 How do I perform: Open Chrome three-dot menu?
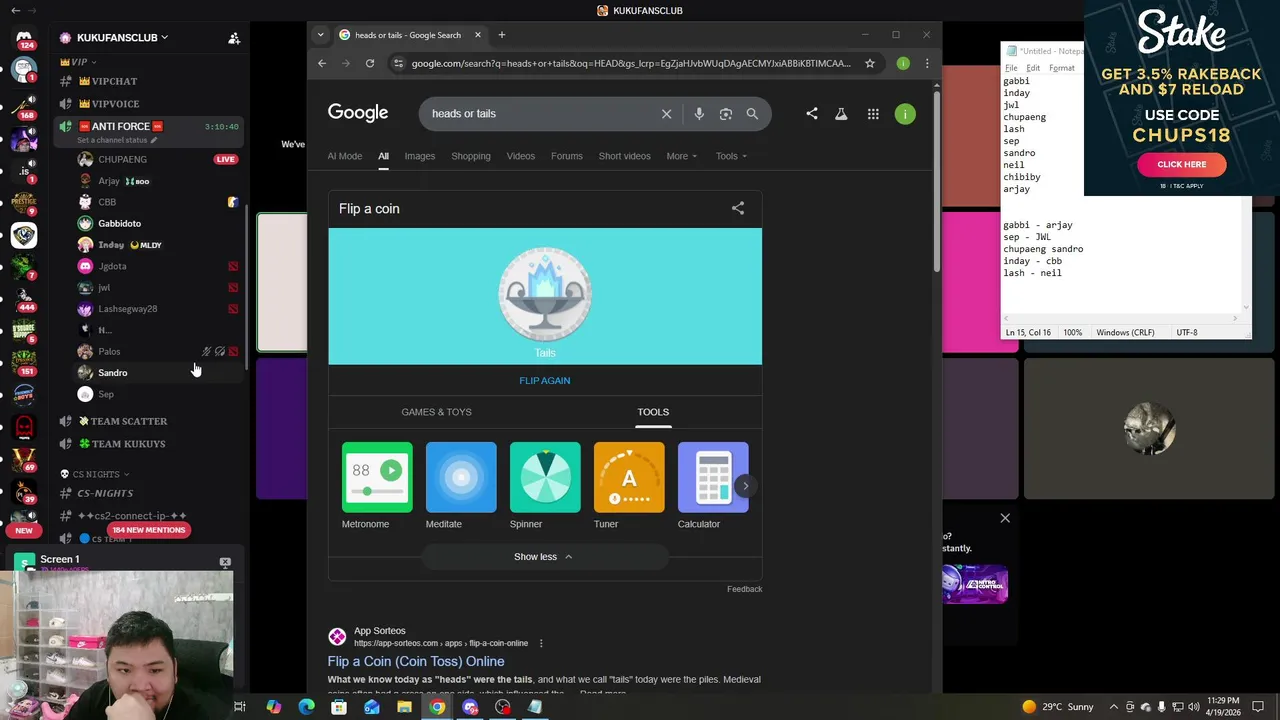tap(927, 63)
